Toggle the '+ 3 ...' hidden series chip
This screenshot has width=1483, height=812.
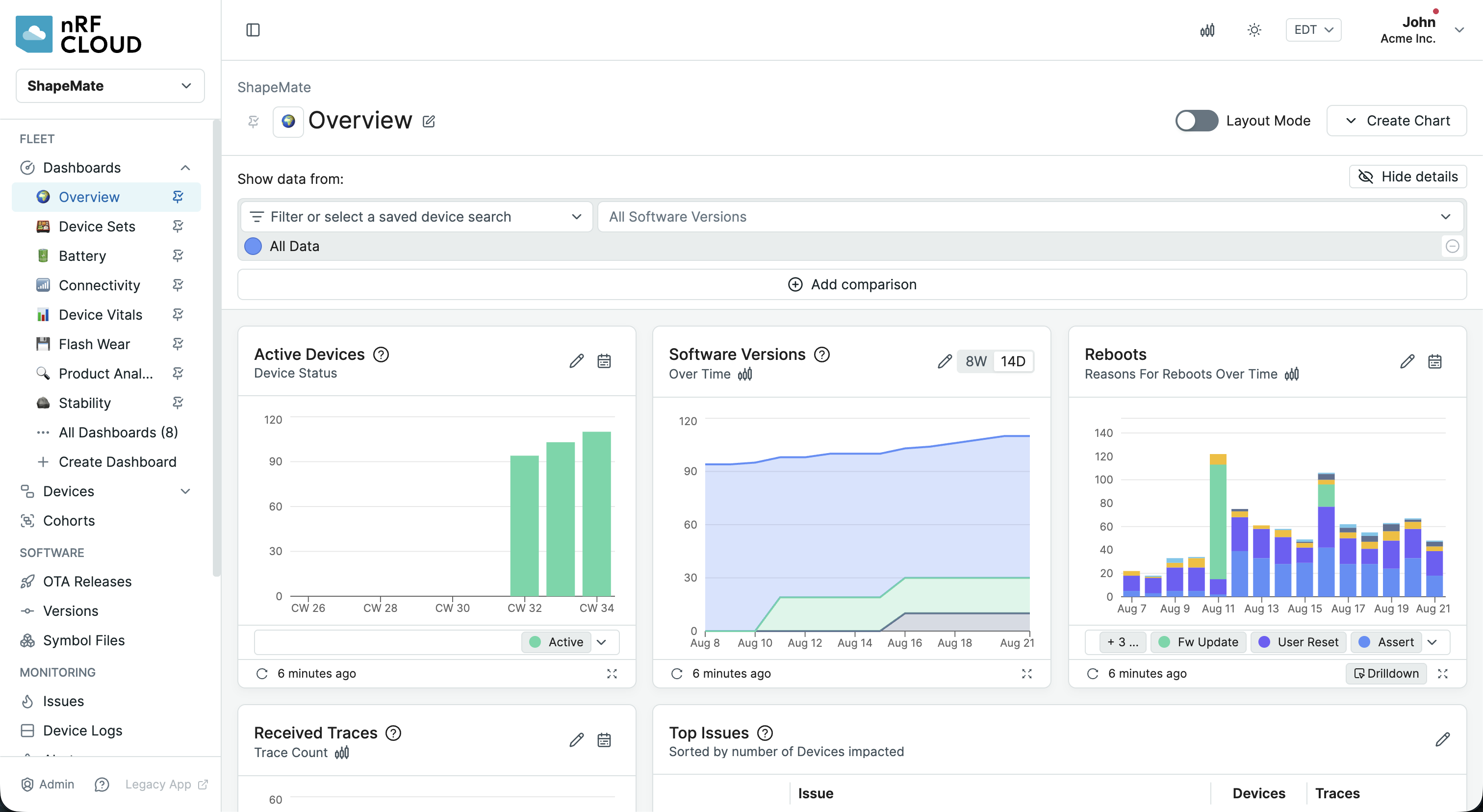point(1123,642)
